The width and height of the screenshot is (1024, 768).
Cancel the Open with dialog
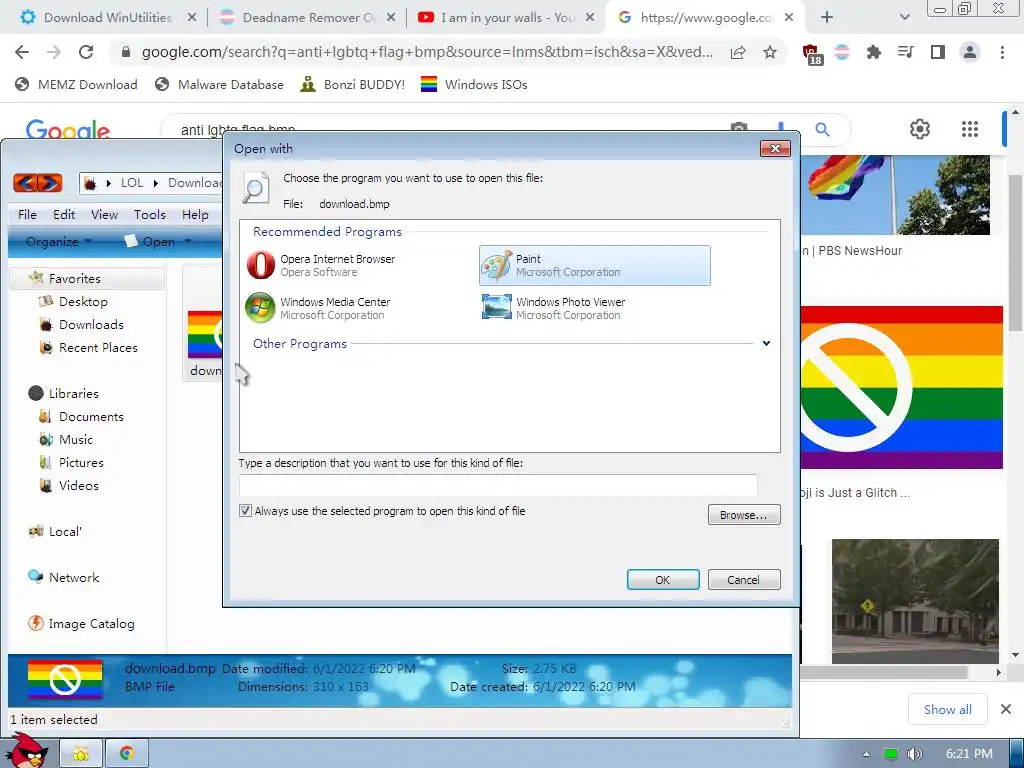(744, 579)
